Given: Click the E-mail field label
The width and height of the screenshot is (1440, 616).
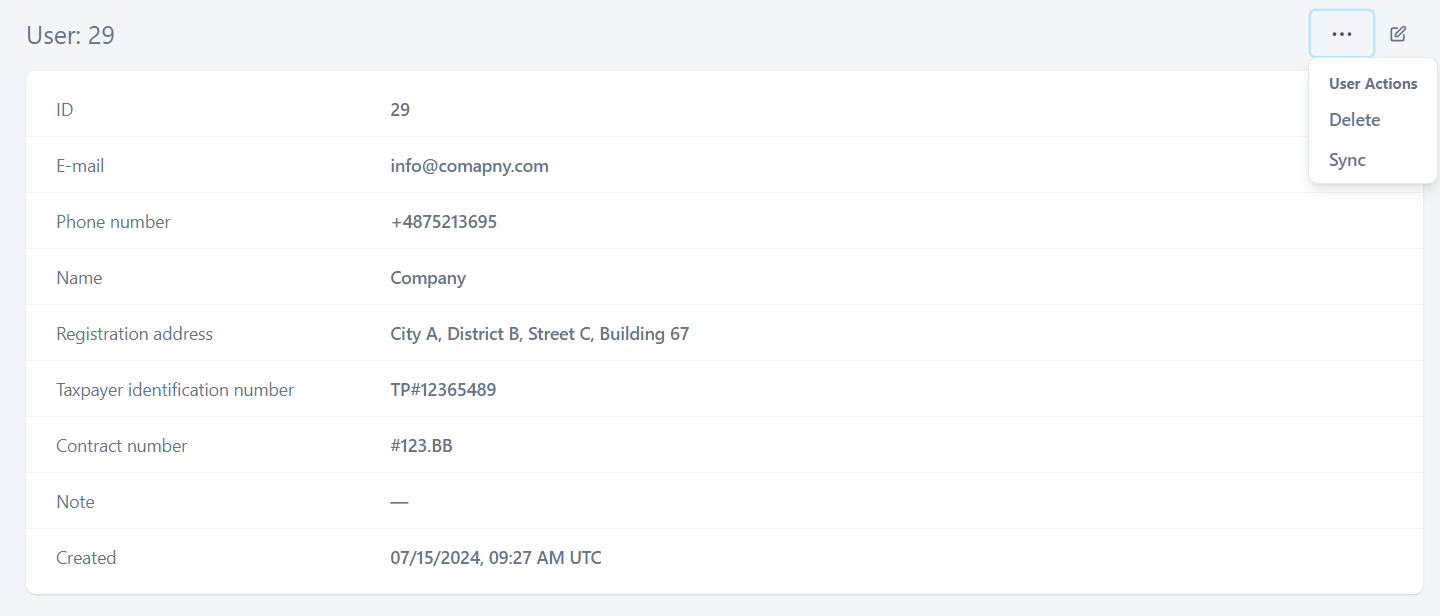Looking at the screenshot, I should (x=80, y=166).
